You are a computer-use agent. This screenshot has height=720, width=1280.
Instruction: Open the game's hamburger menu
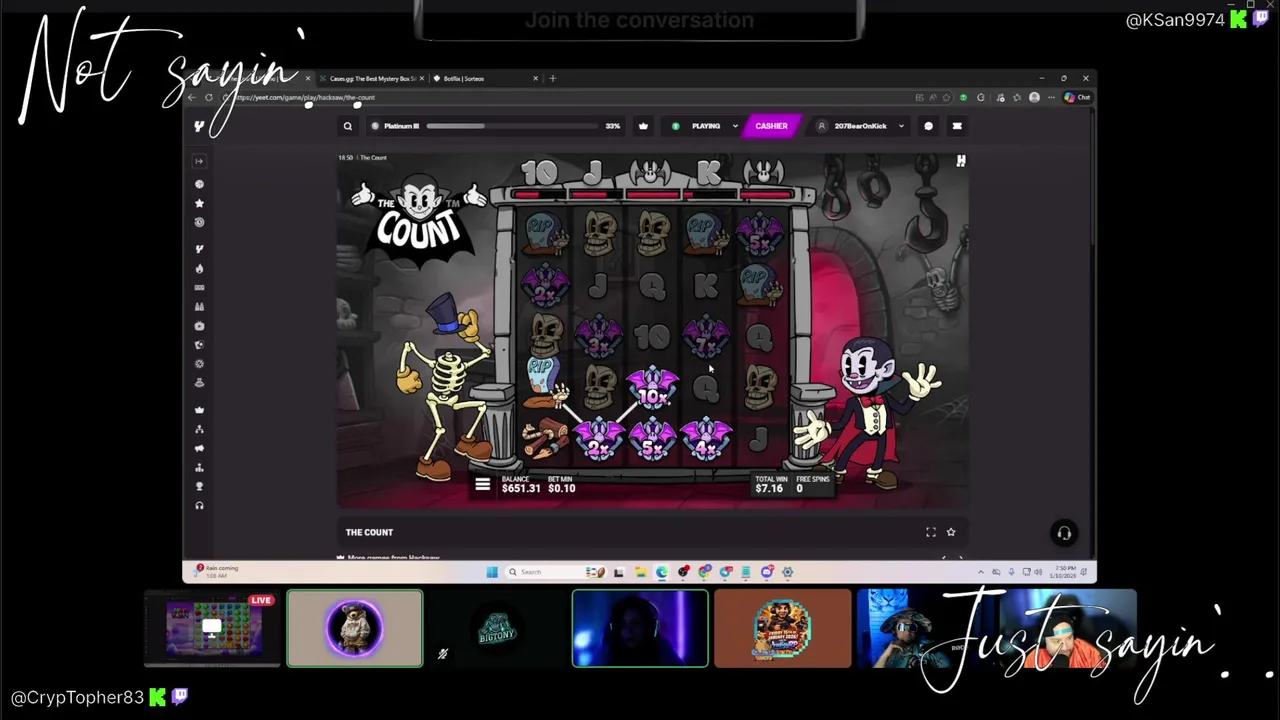pos(482,485)
